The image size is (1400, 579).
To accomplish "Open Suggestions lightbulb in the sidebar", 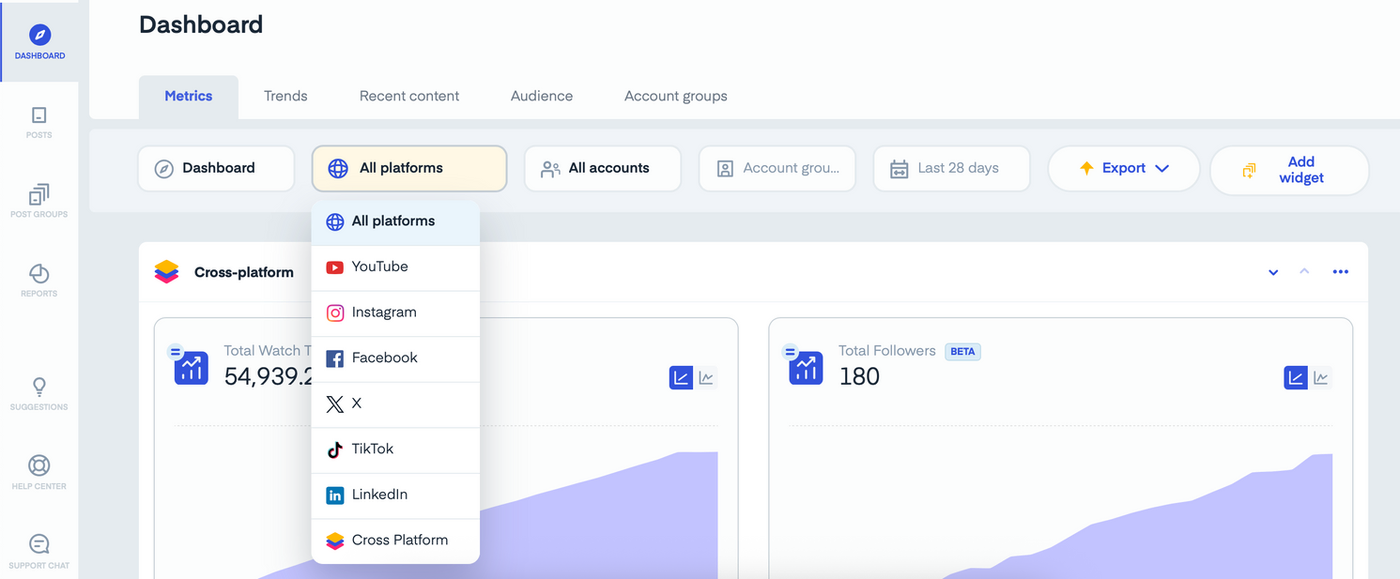I will click(x=39, y=394).
